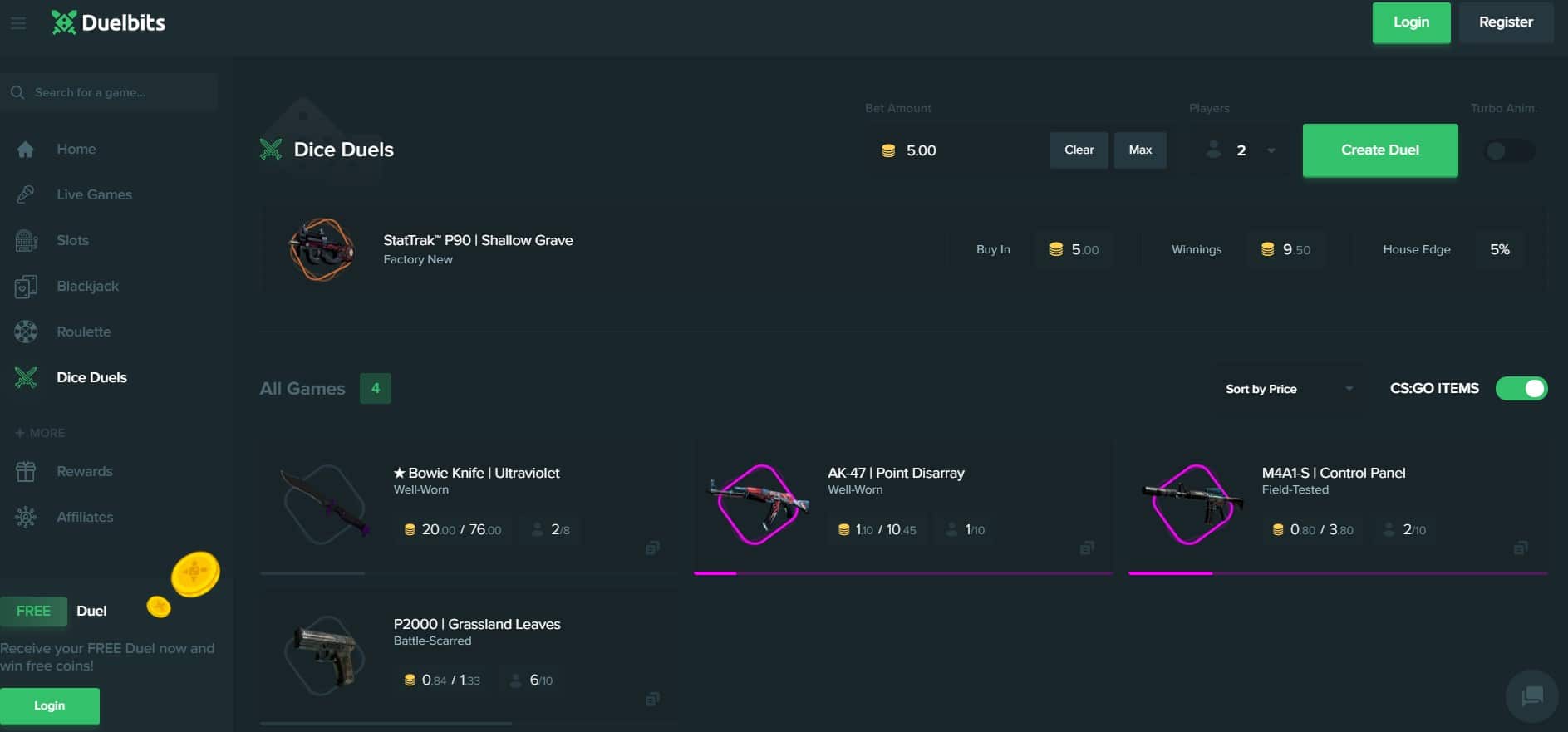The image size is (1568, 732).
Task: Click the Max bet button
Action: [1140, 150]
